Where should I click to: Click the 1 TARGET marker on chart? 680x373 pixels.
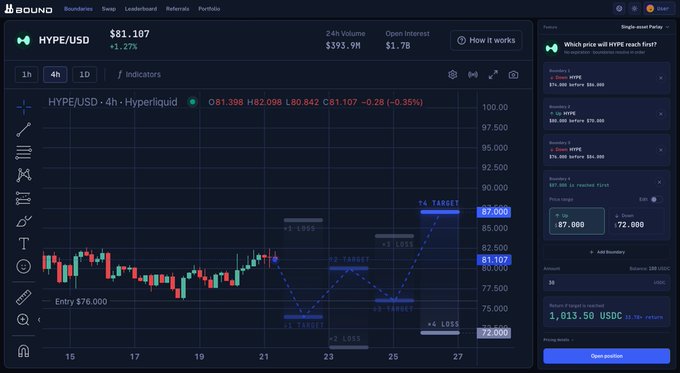pos(304,325)
